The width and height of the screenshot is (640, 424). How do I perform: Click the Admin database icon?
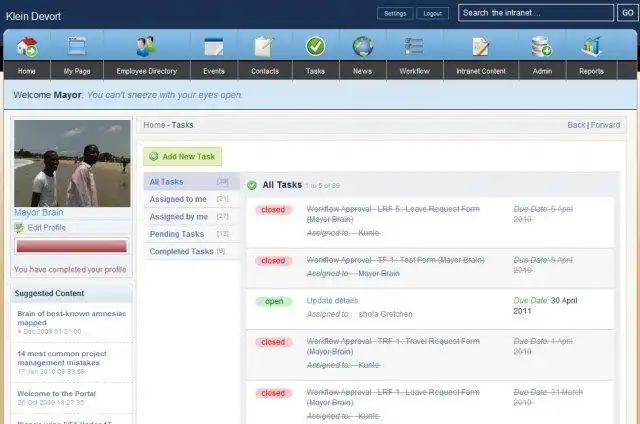[x=542, y=46]
